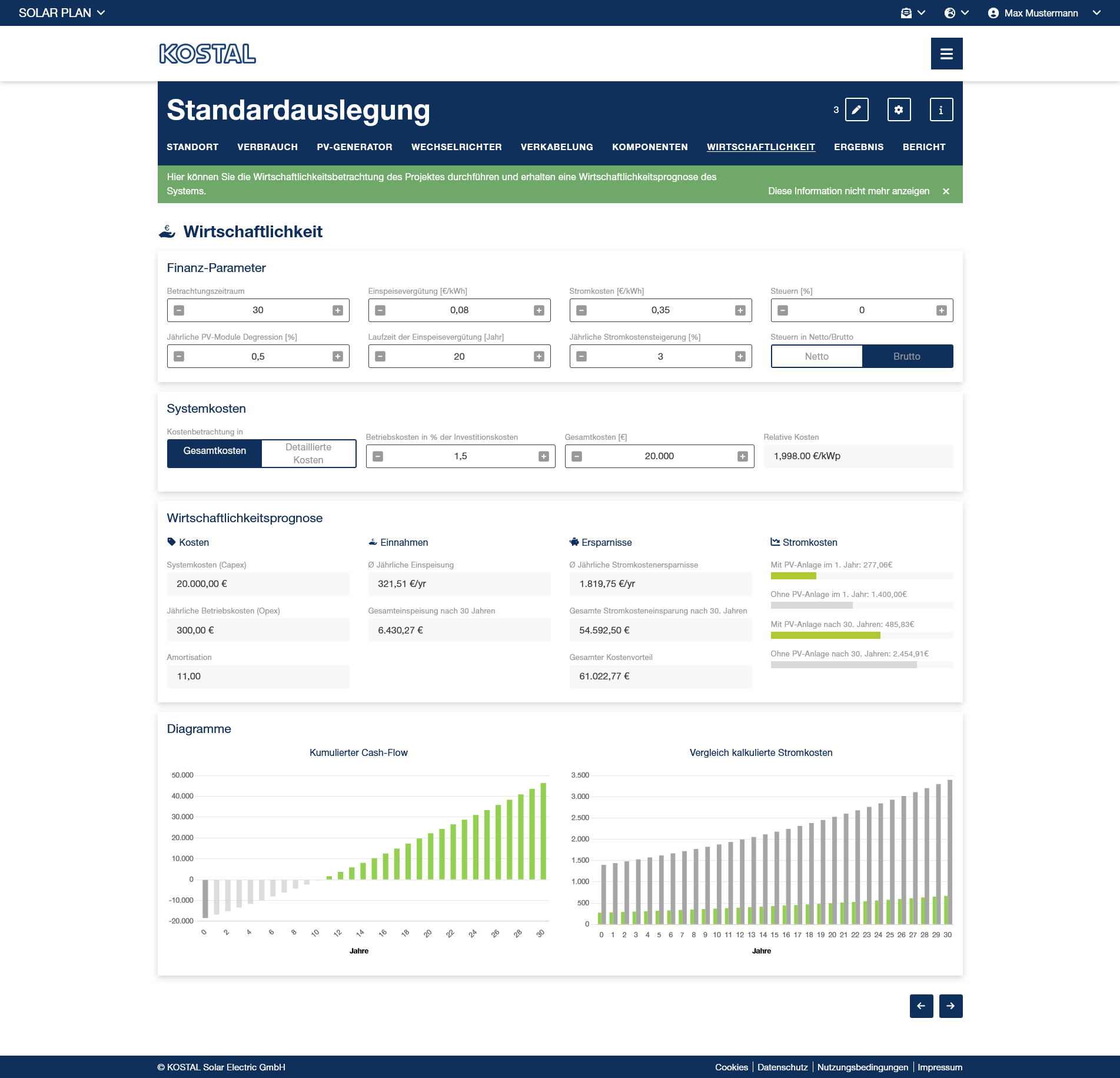Click the pencil edit project icon
The image size is (1120, 1078).
pyautogui.click(x=856, y=110)
